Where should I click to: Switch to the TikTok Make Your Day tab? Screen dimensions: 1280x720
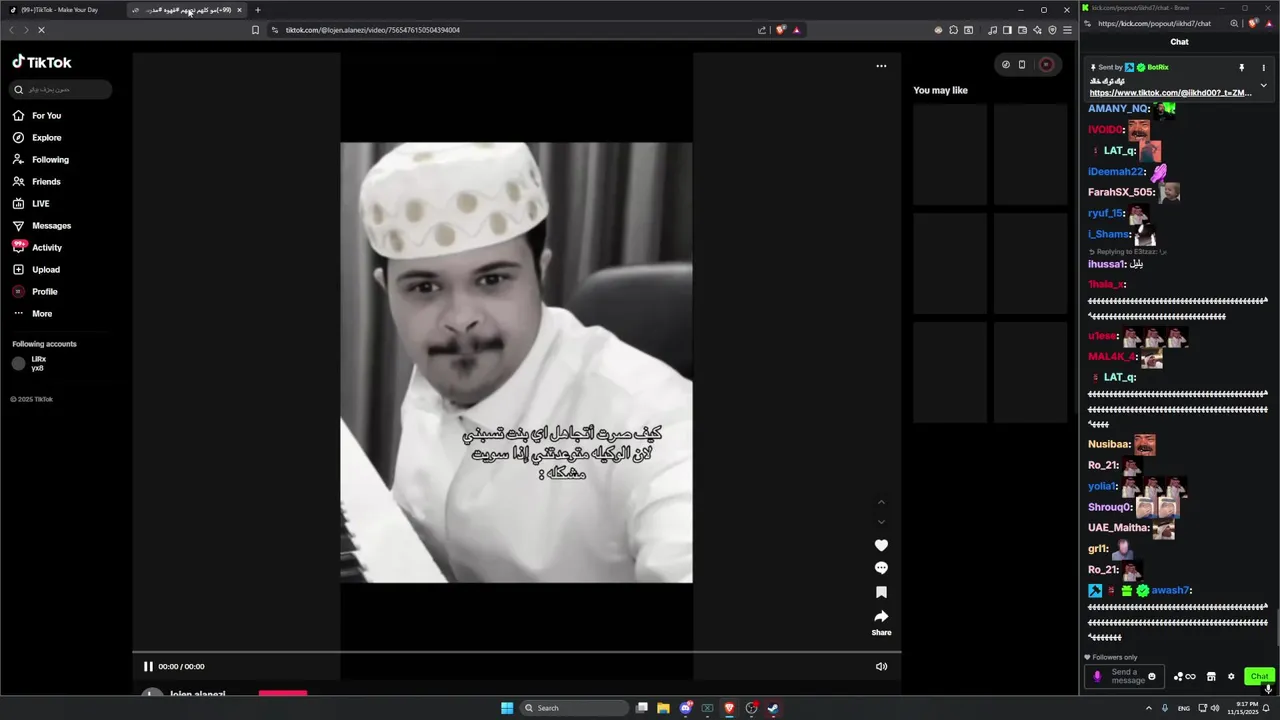tap(60, 10)
